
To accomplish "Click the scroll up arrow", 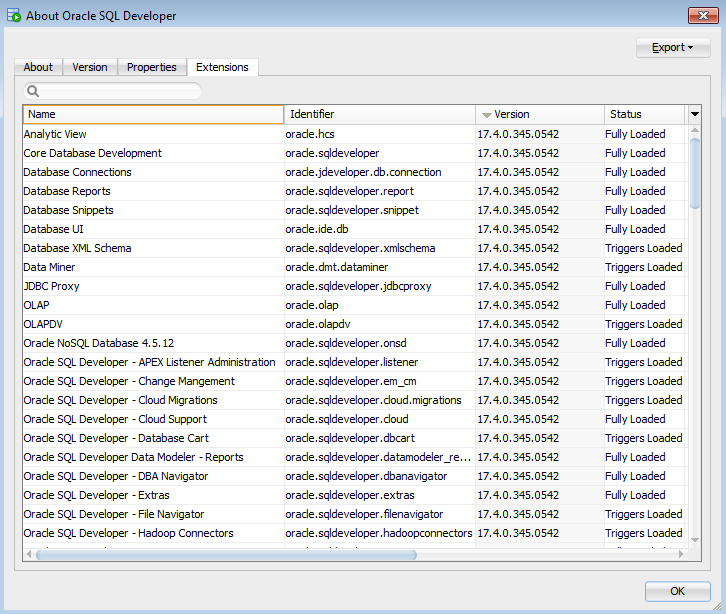I will click(695, 131).
